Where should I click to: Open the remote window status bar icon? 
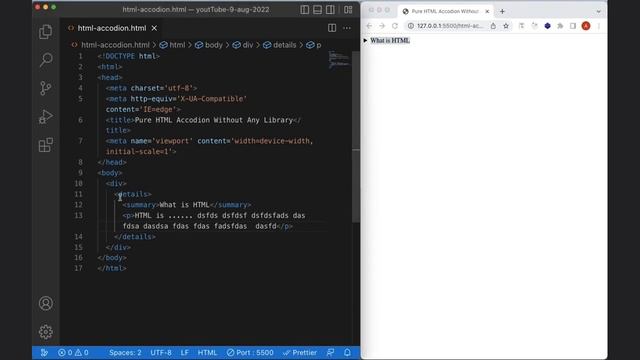tap(44, 353)
